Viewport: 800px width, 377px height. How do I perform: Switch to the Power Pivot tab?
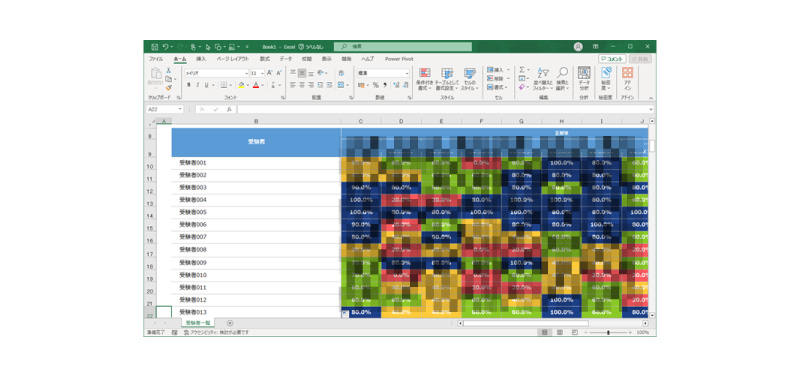tap(399, 59)
